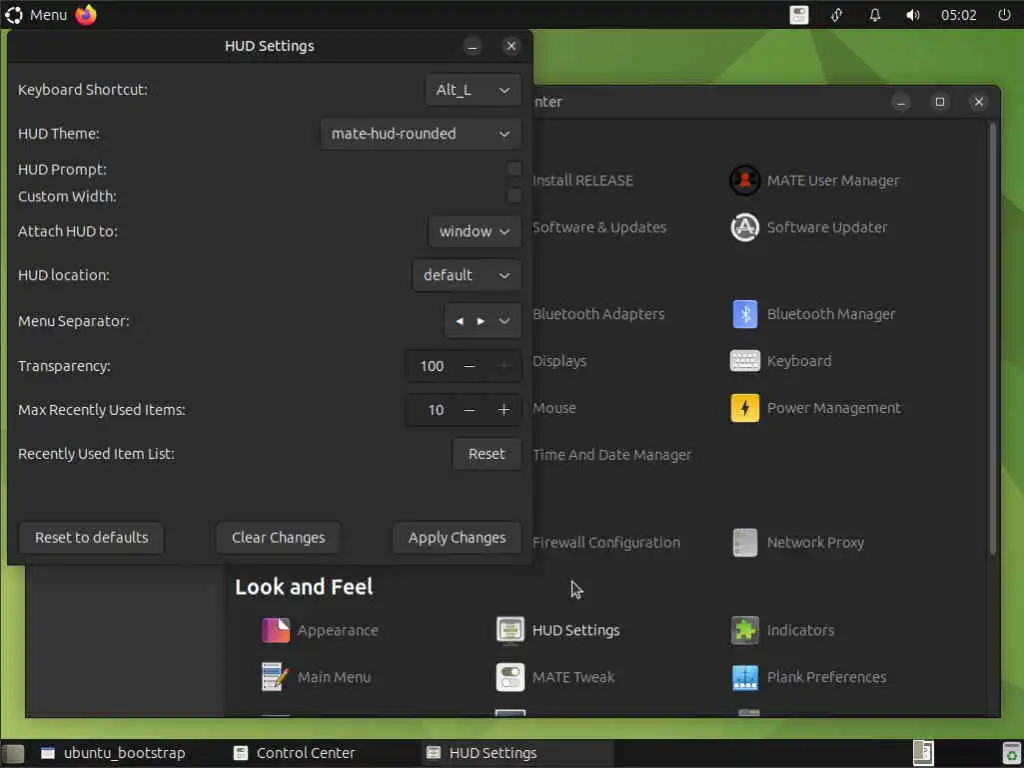Image resolution: width=1024 pixels, height=768 pixels.
Task: Increase Max Recently Used Items with plus
Action: point(504,410)
